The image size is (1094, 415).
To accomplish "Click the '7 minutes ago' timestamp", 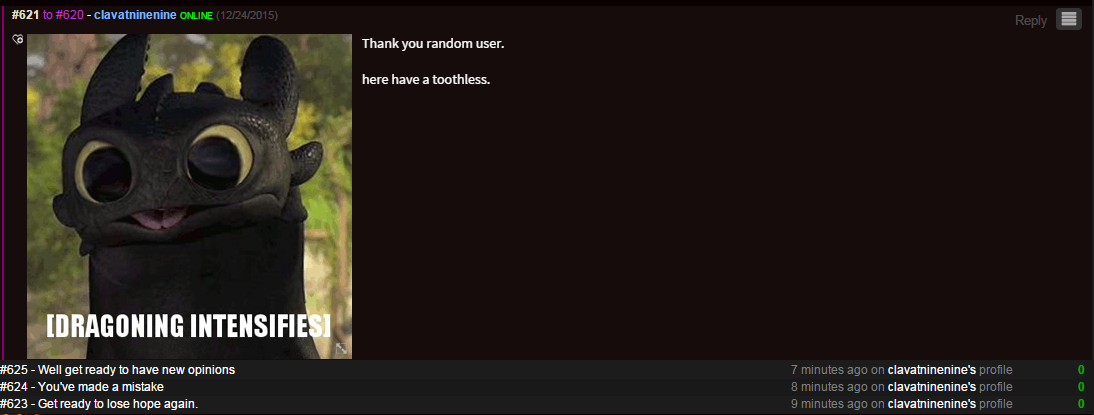I will [x=830, y=370].
